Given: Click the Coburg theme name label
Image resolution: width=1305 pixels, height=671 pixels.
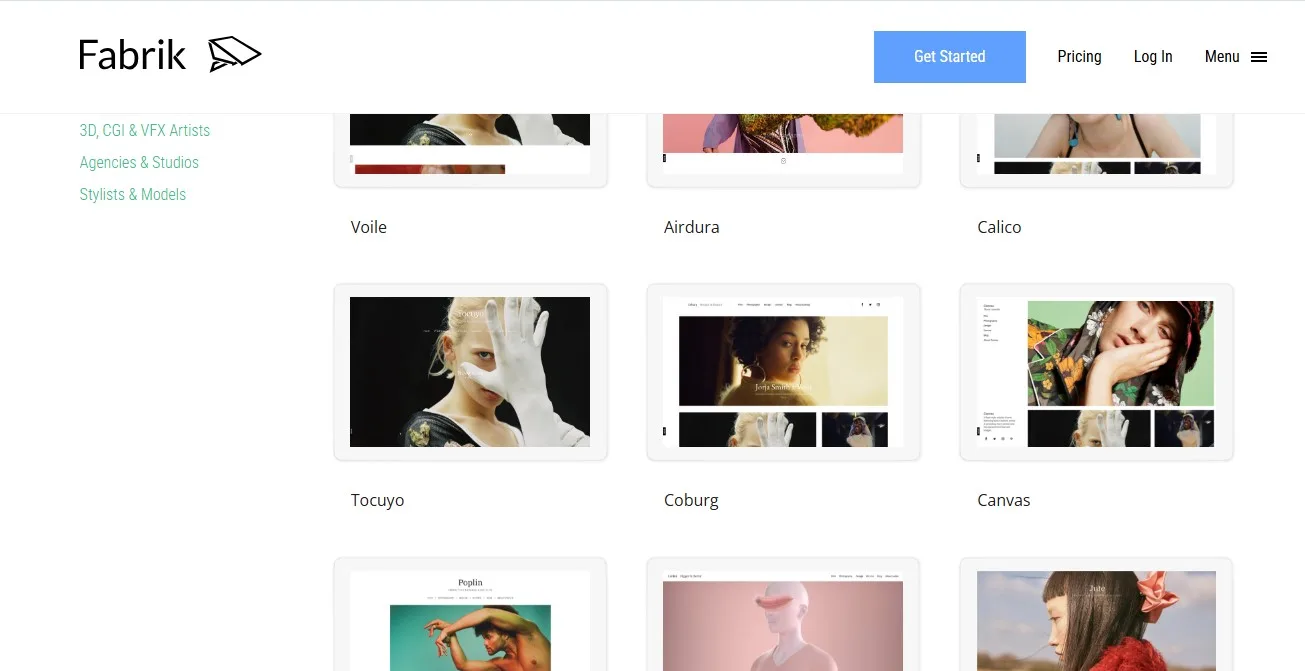Looking at the screenshot, I should point(691,500).
